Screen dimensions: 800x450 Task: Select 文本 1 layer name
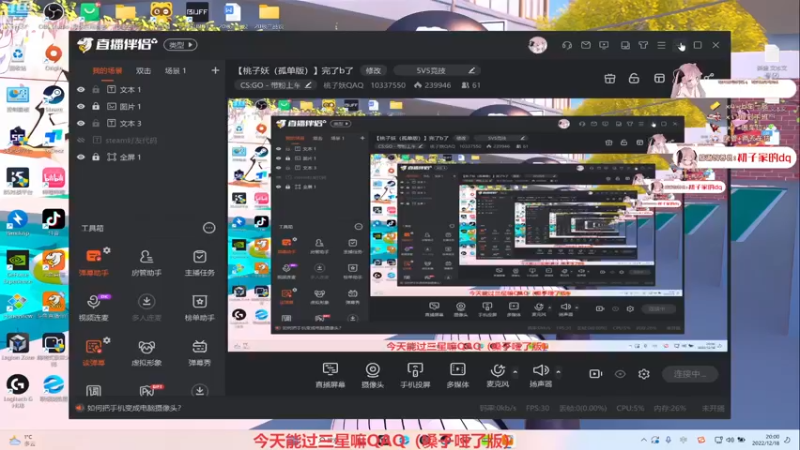[130, 89]
